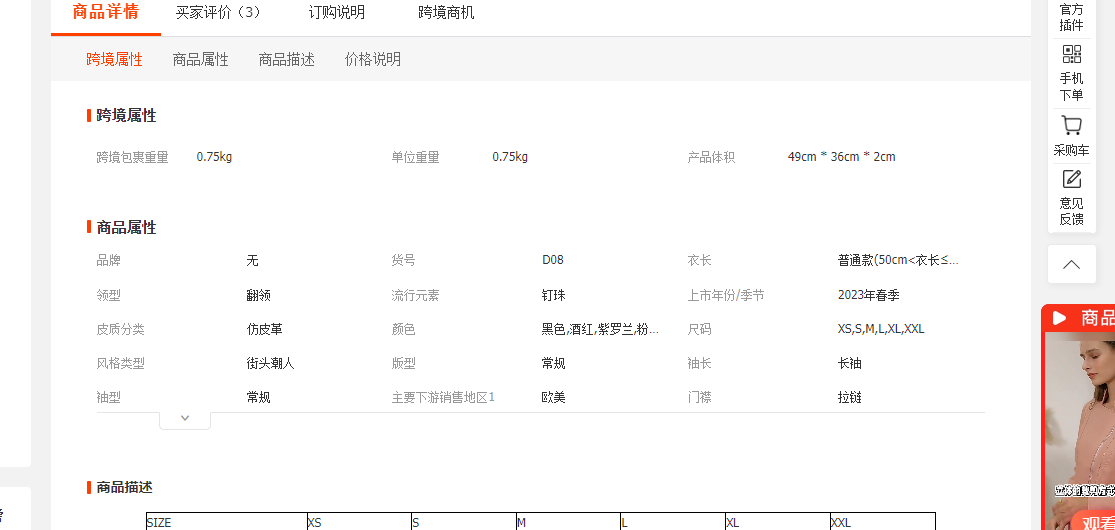Click the SIZE header cell in the table
1115x530 pixels.
tap(226, 522)
